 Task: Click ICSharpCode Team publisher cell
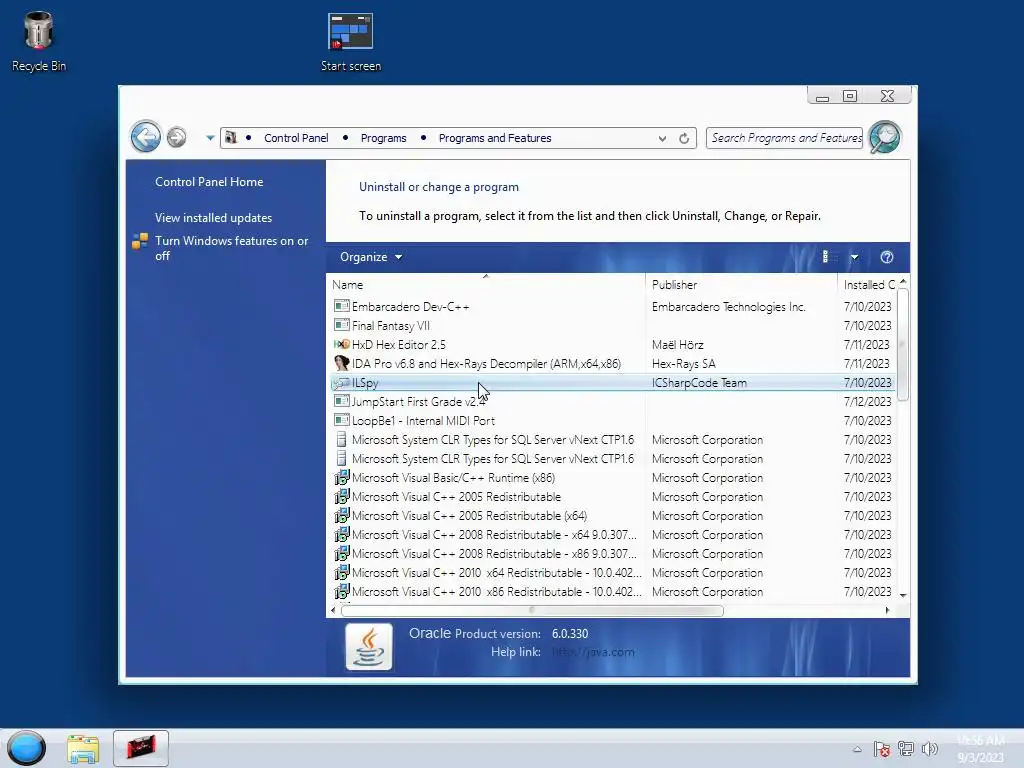click(x=699, y=383)
